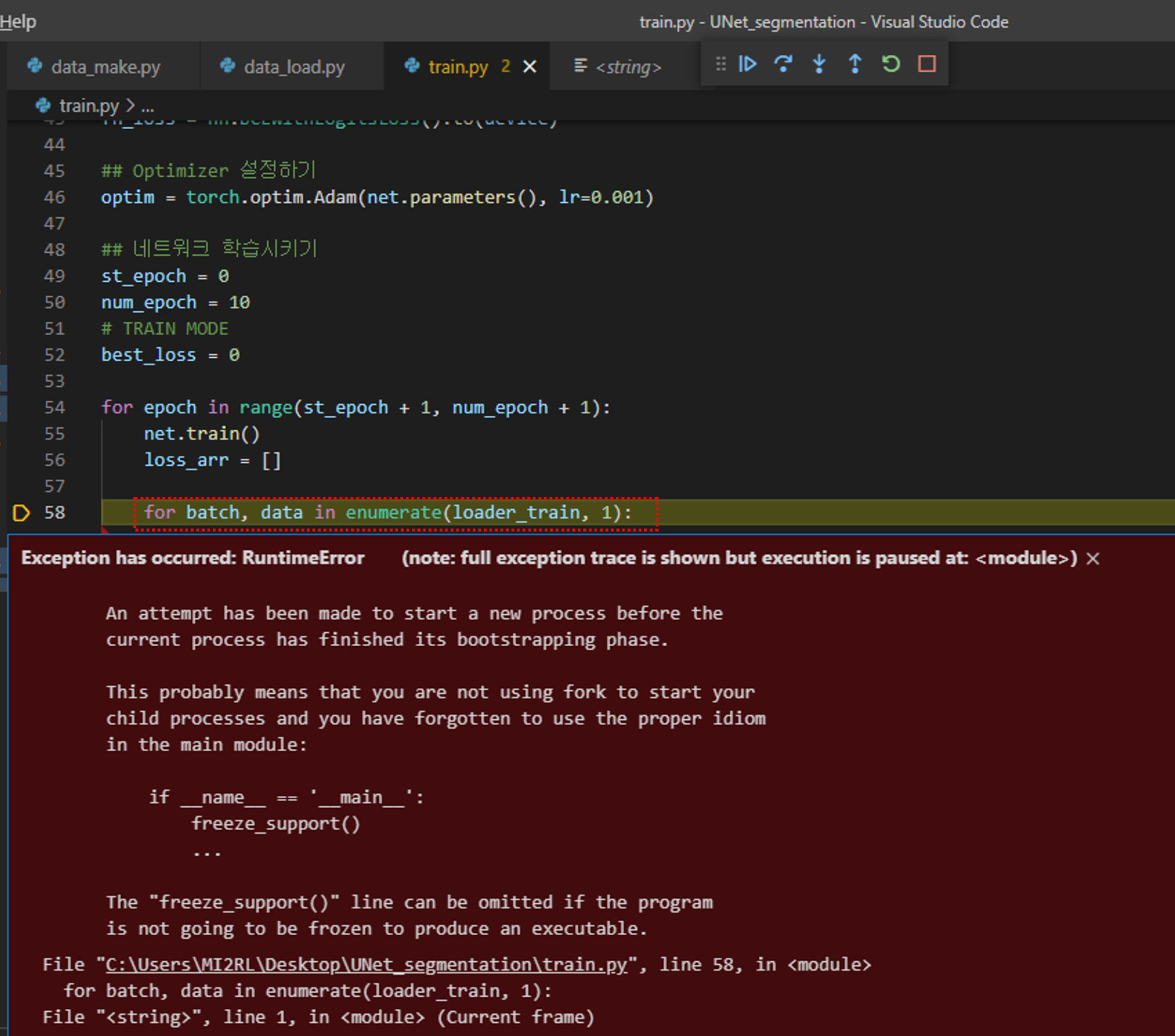Viewport: 1175px width, 1036px height.
Task: Expand the breadcrumb ellipsis after train.py
Action: pos(148,107)
